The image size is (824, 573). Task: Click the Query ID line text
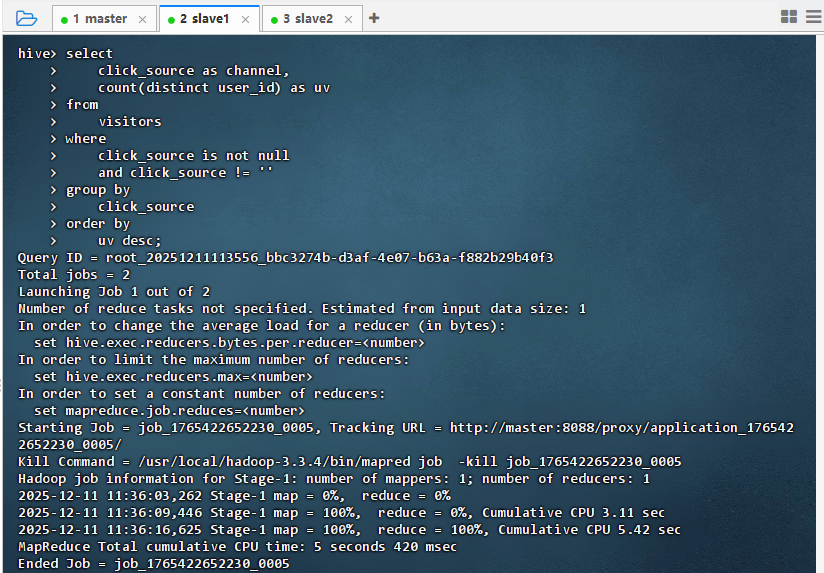pyautogui.click(x=285, y=258)
